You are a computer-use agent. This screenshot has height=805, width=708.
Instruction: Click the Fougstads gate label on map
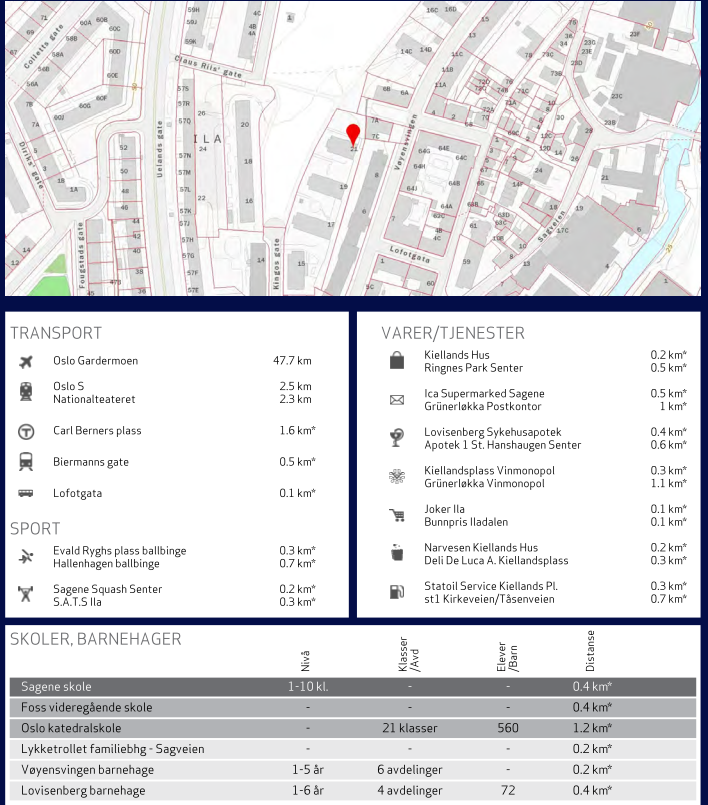click(x=81, y=255)
